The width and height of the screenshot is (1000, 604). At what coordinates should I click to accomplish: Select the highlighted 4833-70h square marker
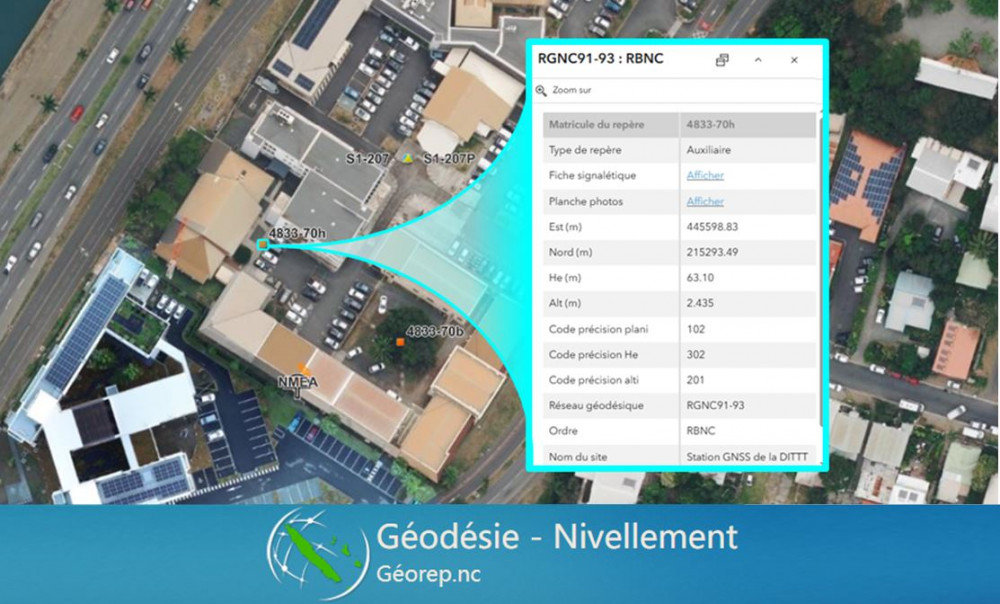point(262,244)
